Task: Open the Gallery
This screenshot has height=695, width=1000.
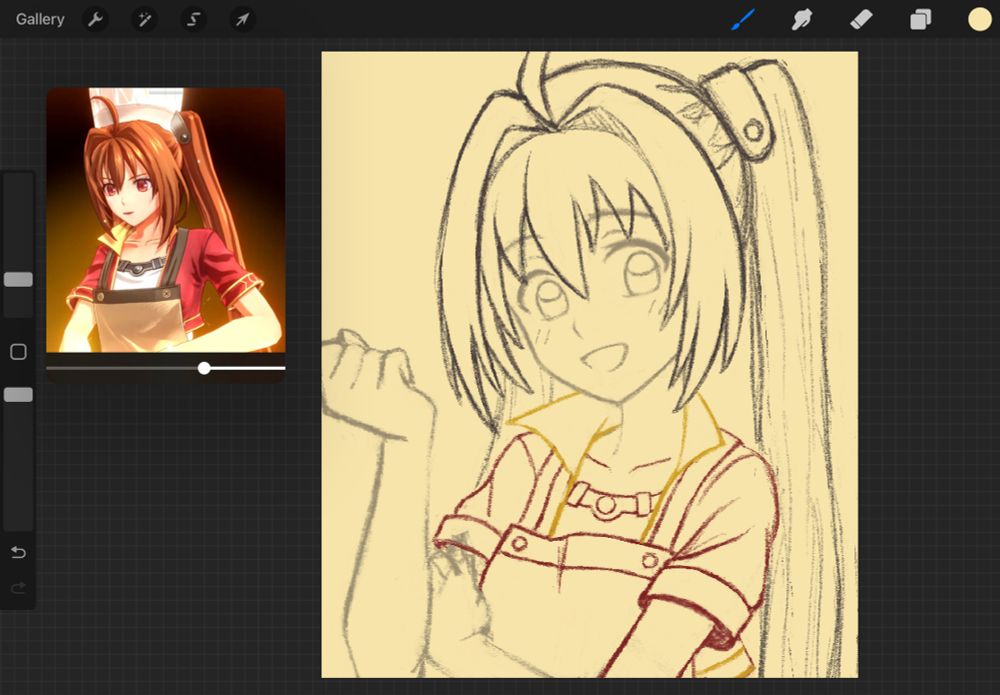Action: pyautogui.click(x=40, y=19)
